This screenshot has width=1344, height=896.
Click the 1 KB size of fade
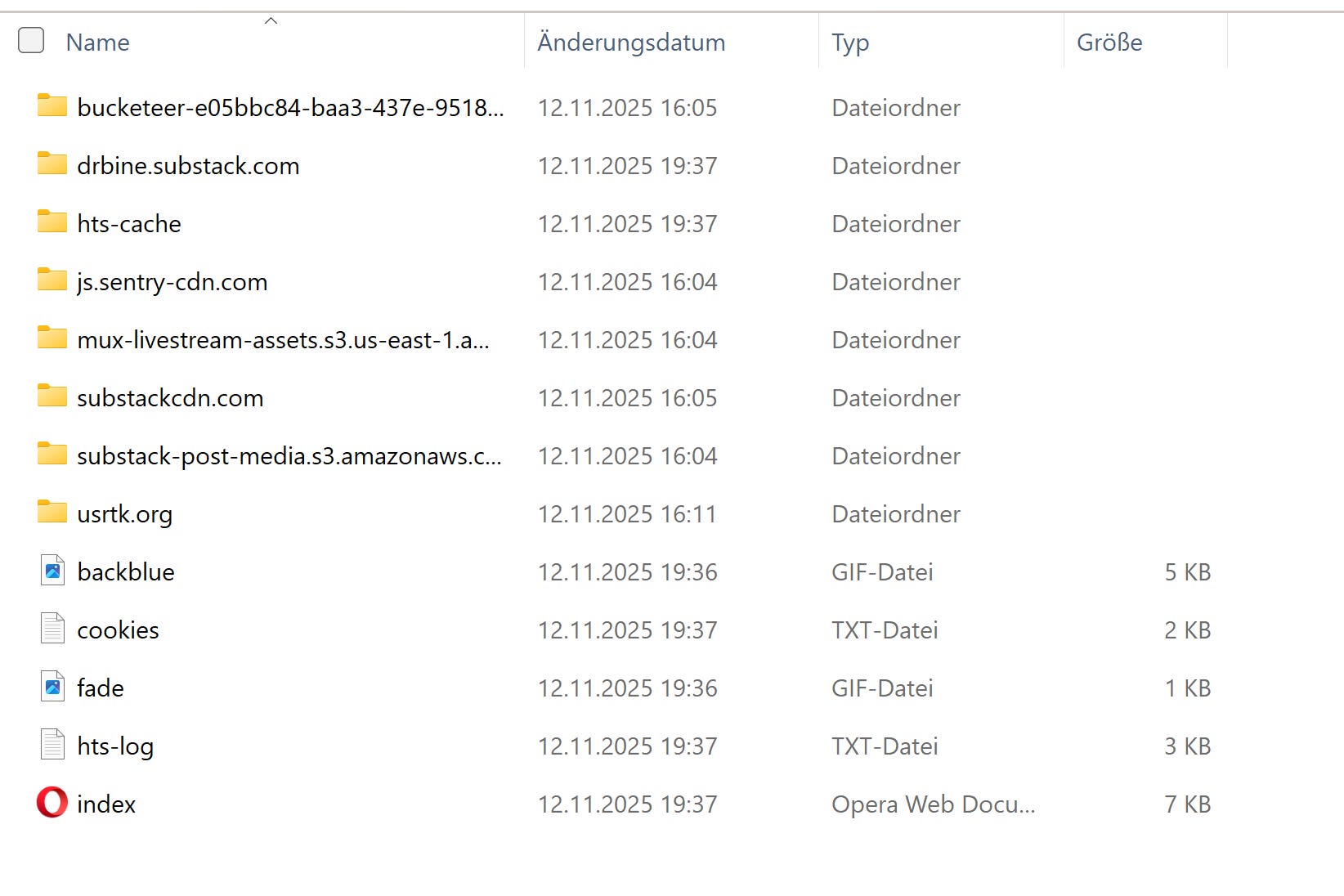tap(1188, 688)
